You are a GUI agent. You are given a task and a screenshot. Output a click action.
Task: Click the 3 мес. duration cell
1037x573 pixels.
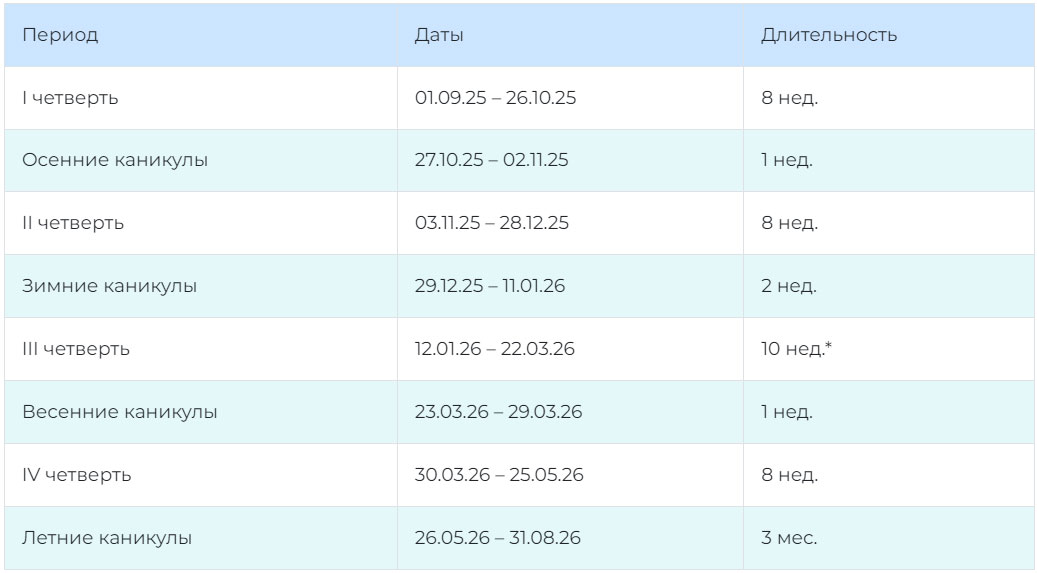click(788, 538)
